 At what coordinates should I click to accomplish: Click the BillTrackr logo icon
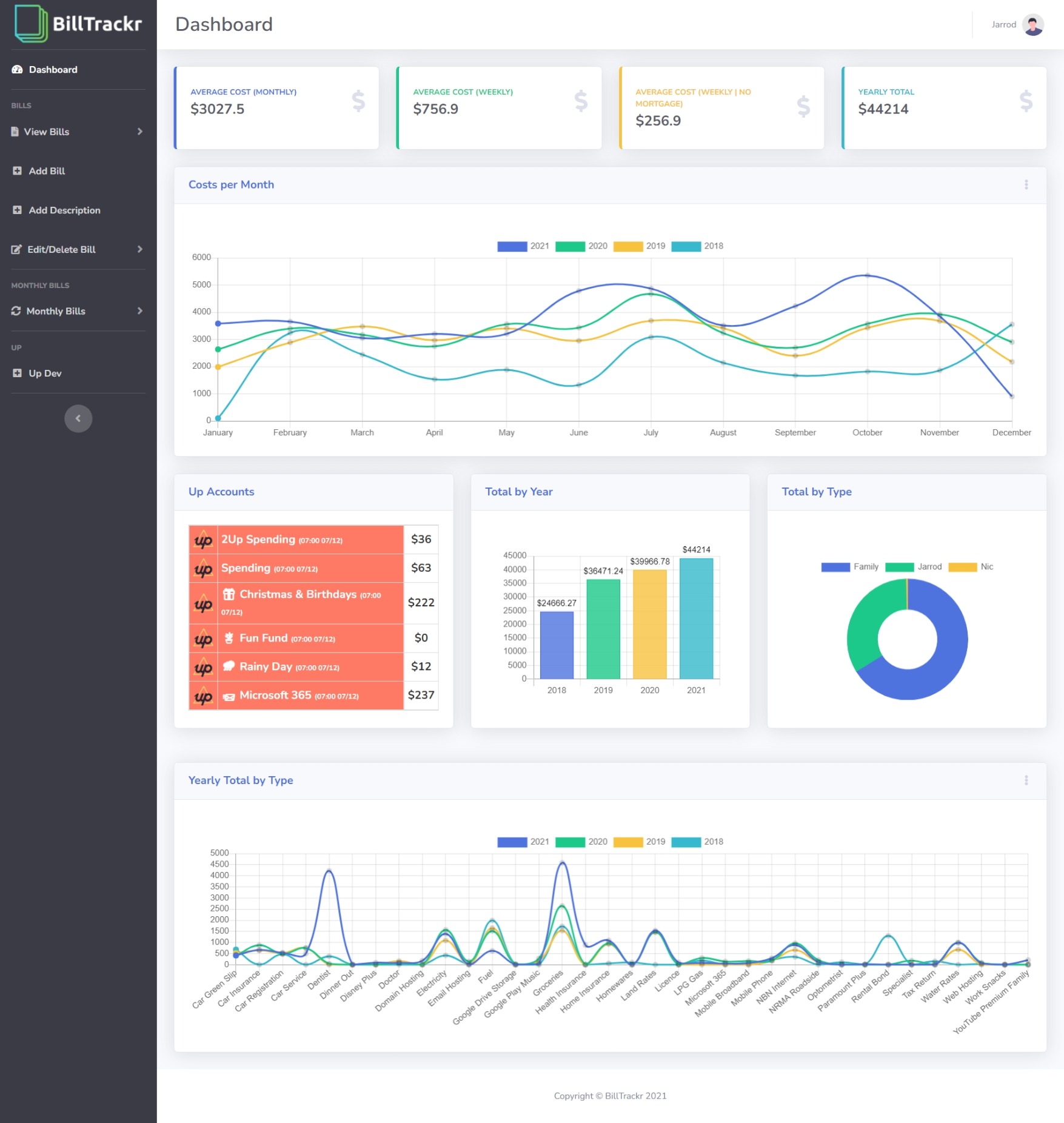[x=30, y=24]
